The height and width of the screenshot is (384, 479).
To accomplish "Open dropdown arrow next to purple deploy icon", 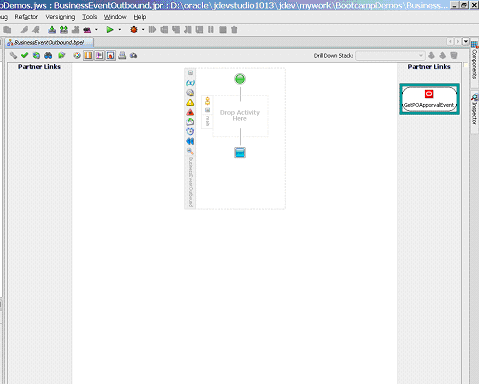I will [x=96, y=30].
